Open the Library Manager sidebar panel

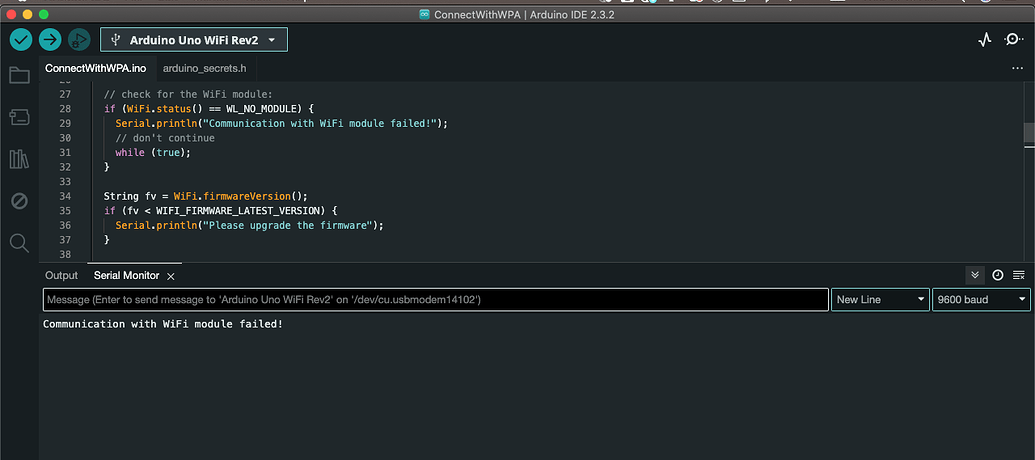coord(19,159)
